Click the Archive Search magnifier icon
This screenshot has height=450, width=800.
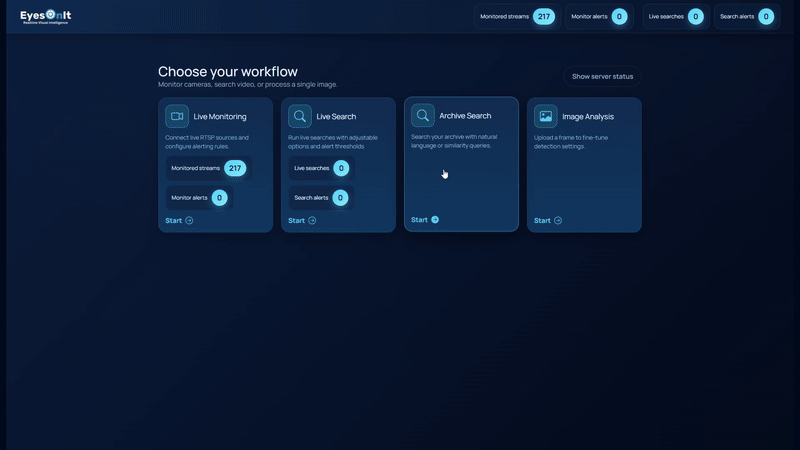click(423, 115)
